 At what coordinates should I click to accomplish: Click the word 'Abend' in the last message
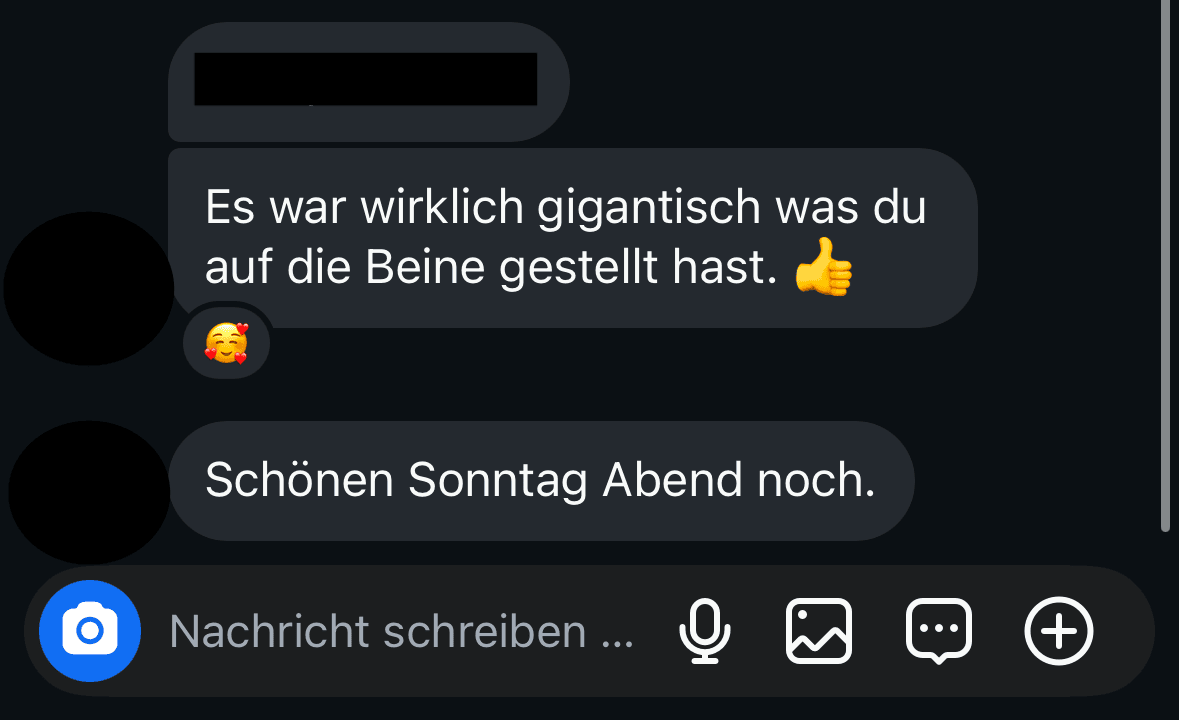point(673,479)
